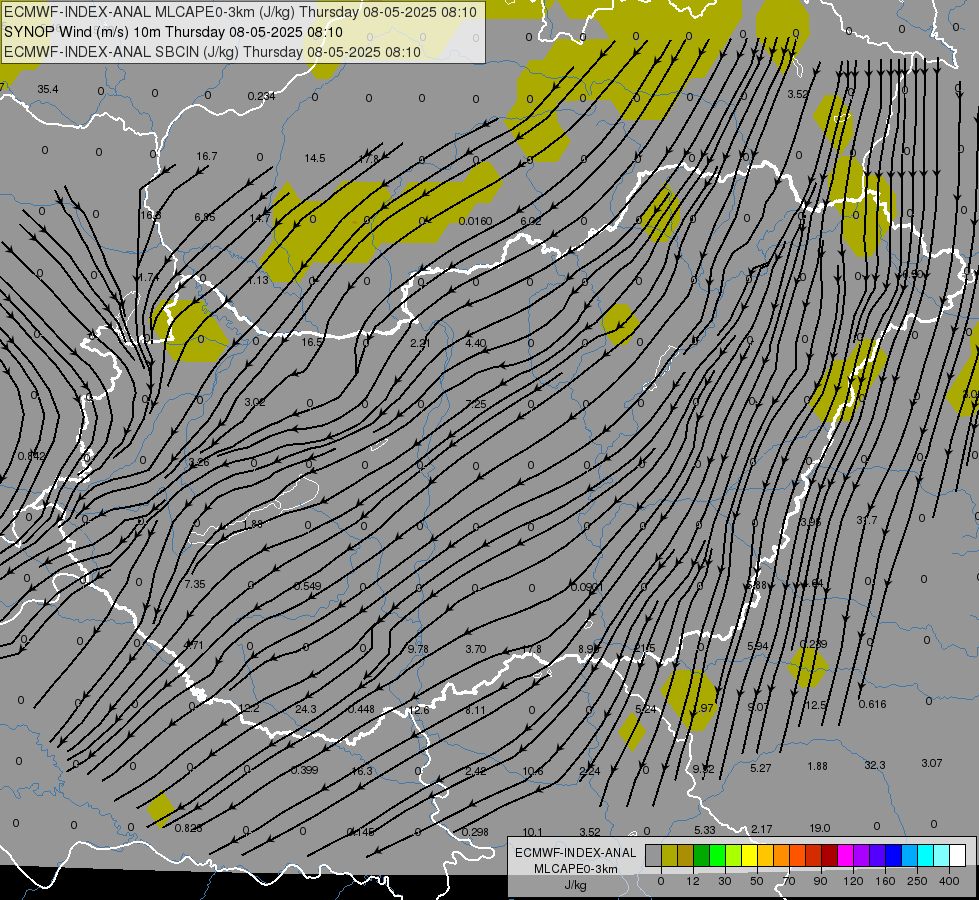
Task: Select the white legend swatch above 400
Action: click(x=957, y=855)
